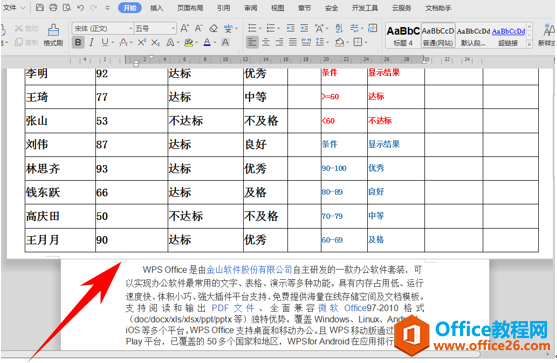
Task: Toggle Superscript formatting
Action: pyautogui.click(x=141, y=43)
